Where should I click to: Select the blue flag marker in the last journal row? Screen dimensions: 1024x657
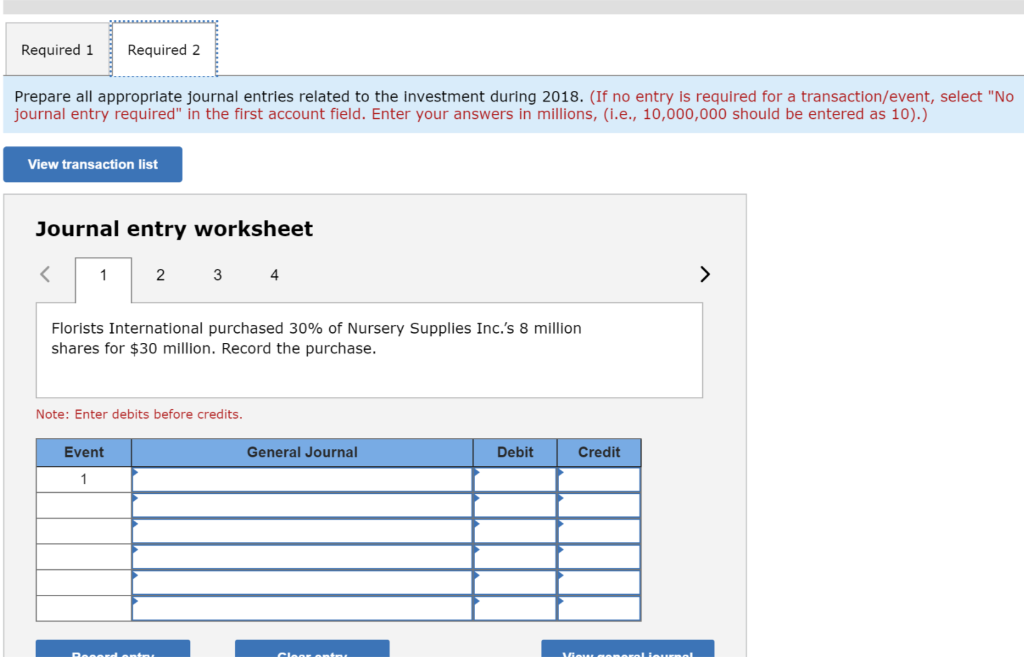(x=136, y=601)
